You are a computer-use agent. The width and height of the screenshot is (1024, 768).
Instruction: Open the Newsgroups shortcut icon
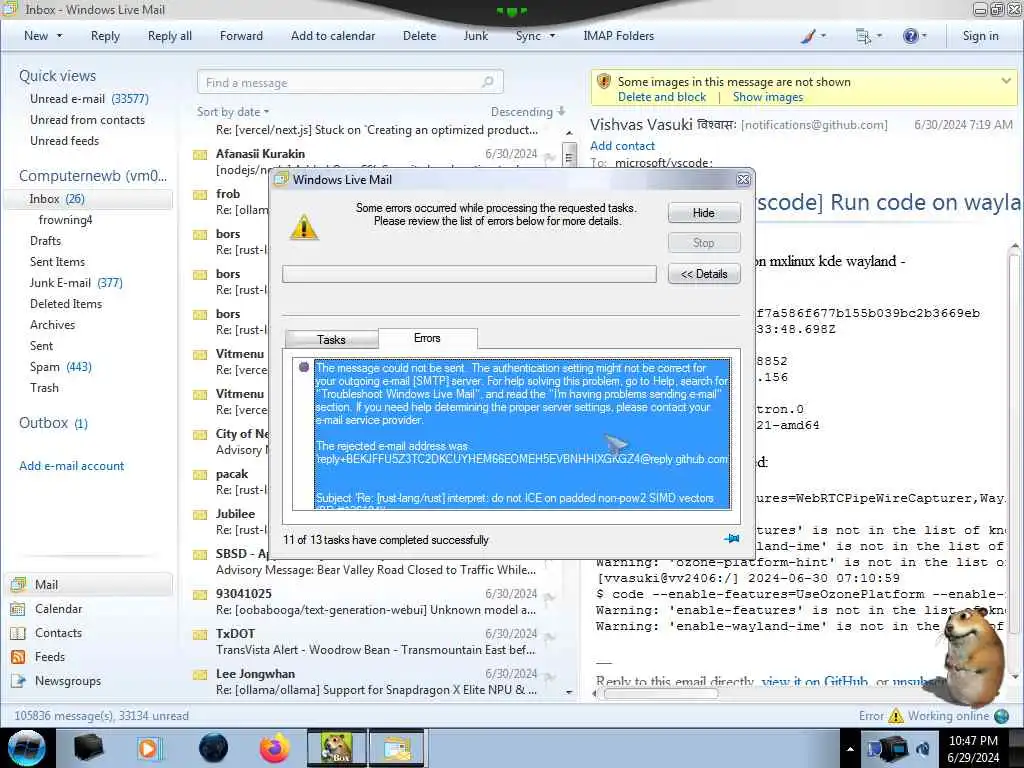(18, 681)
